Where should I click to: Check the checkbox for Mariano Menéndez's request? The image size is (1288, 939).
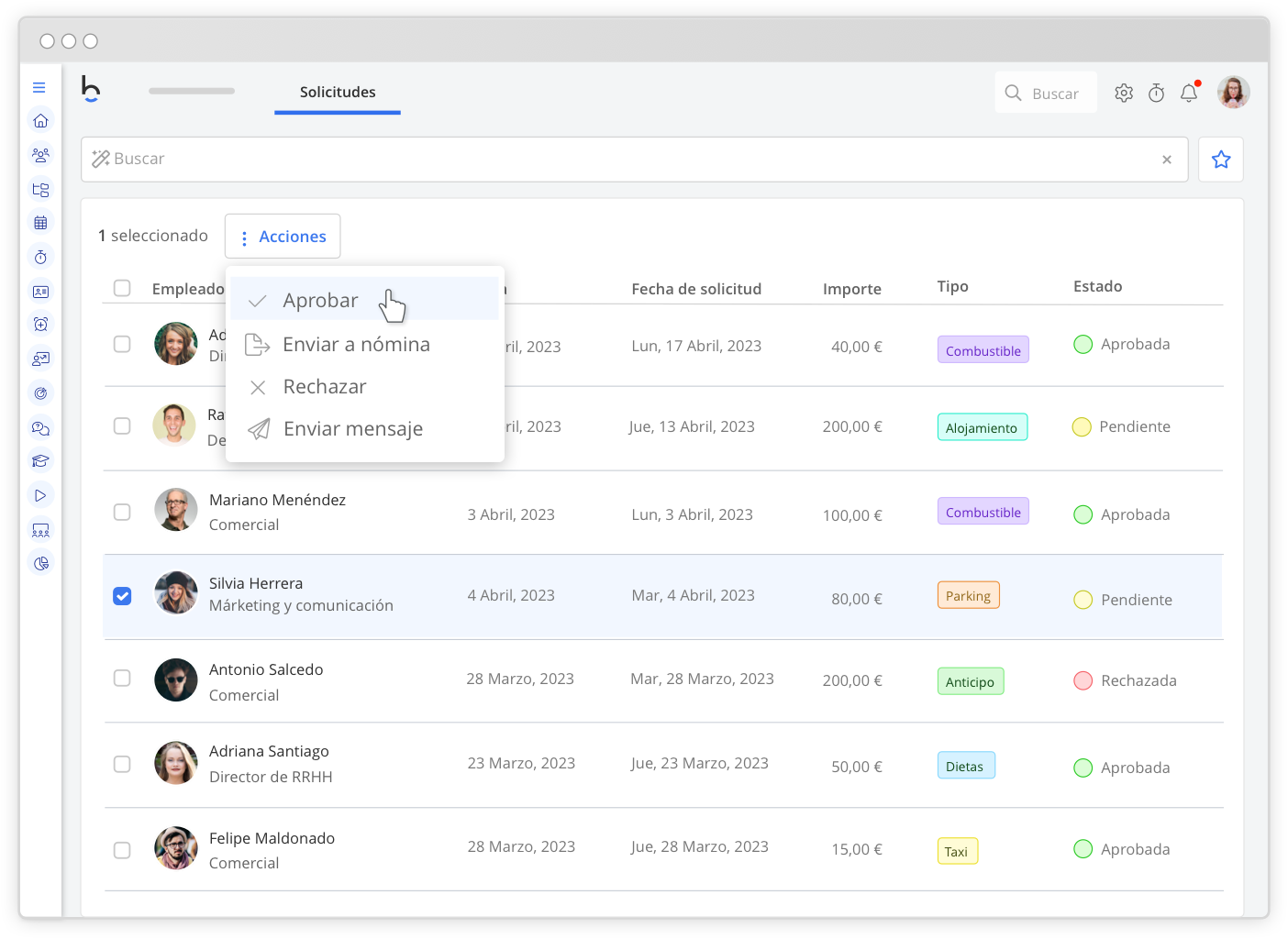122,513
